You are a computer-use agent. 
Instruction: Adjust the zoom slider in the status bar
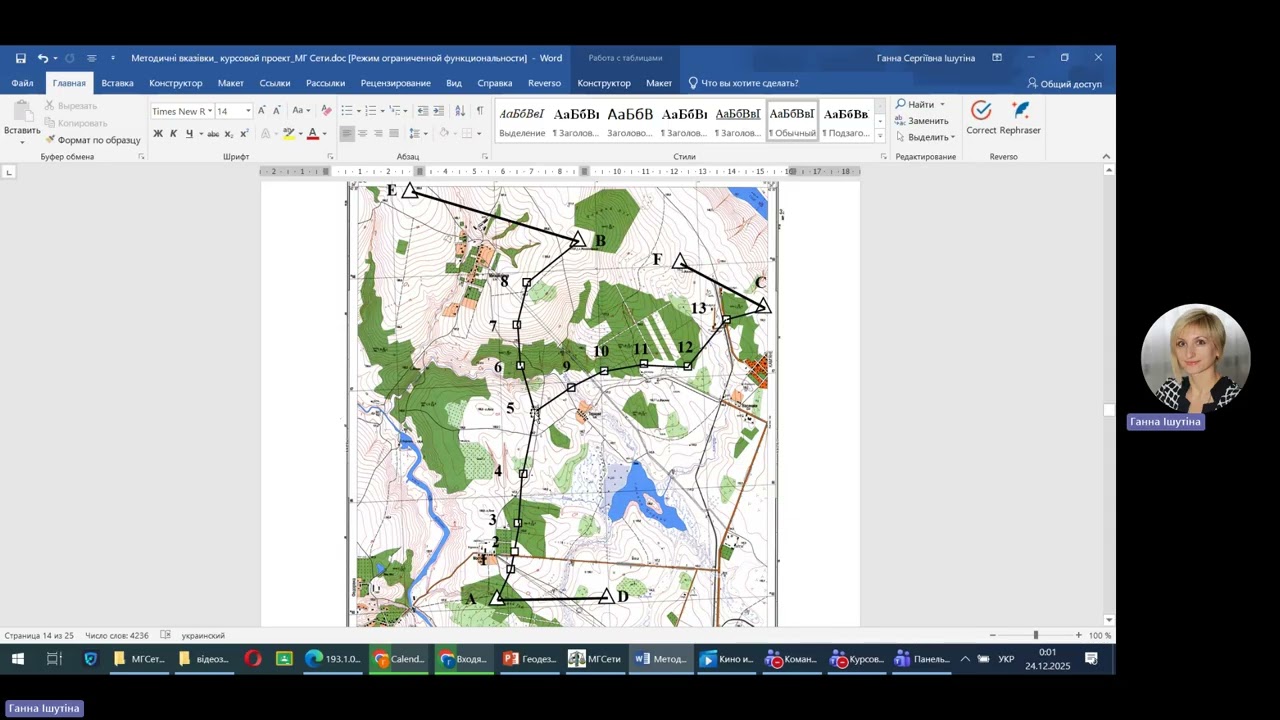1035,635
